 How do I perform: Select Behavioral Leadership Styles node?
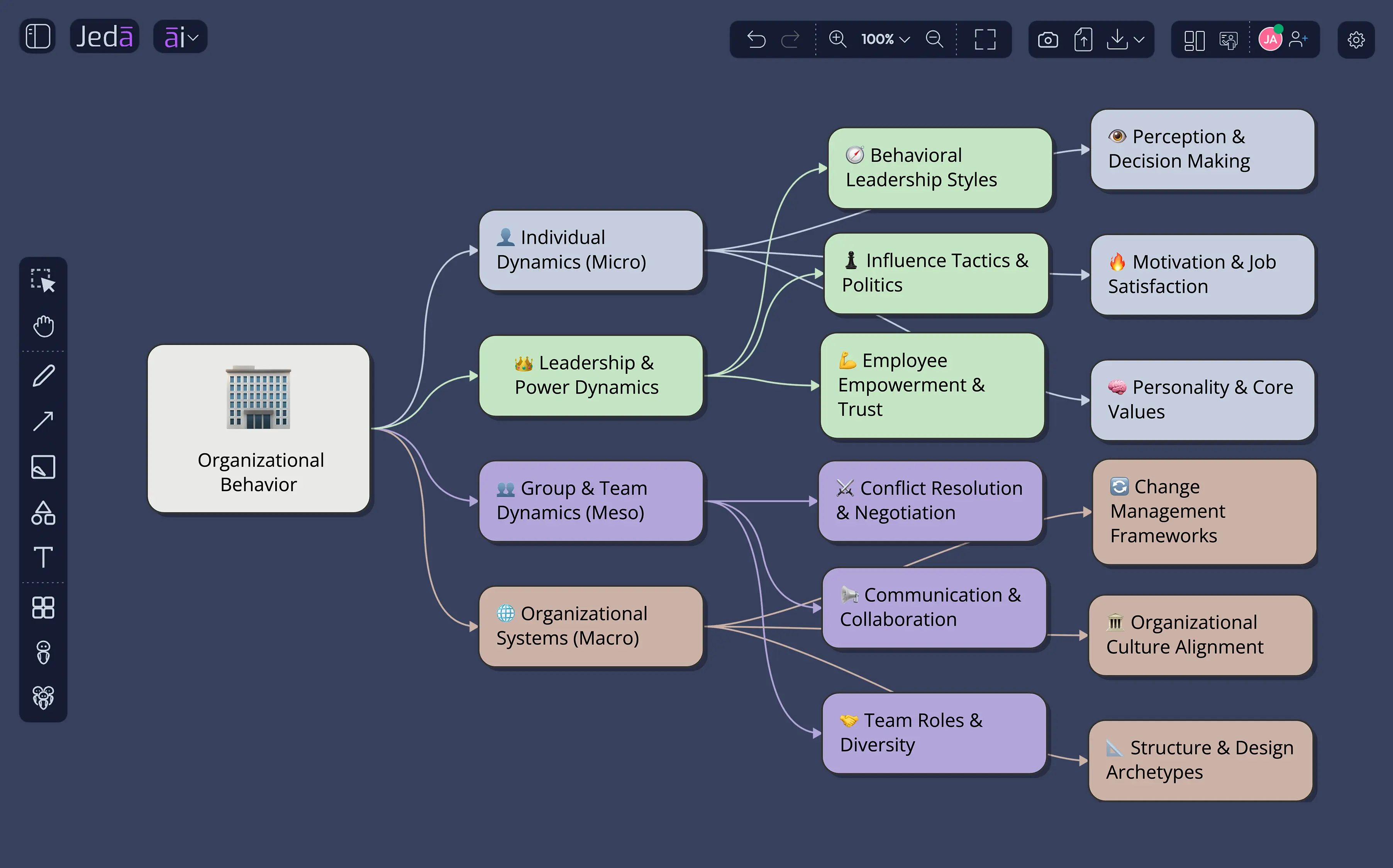click(940, 168)
